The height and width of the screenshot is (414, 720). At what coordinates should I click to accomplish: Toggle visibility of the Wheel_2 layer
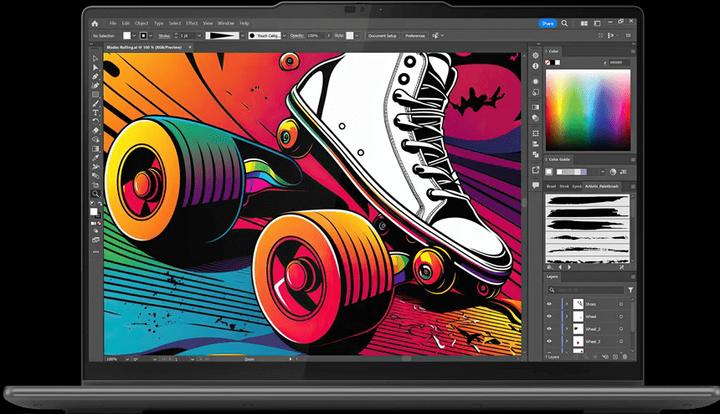click(549, 329)
